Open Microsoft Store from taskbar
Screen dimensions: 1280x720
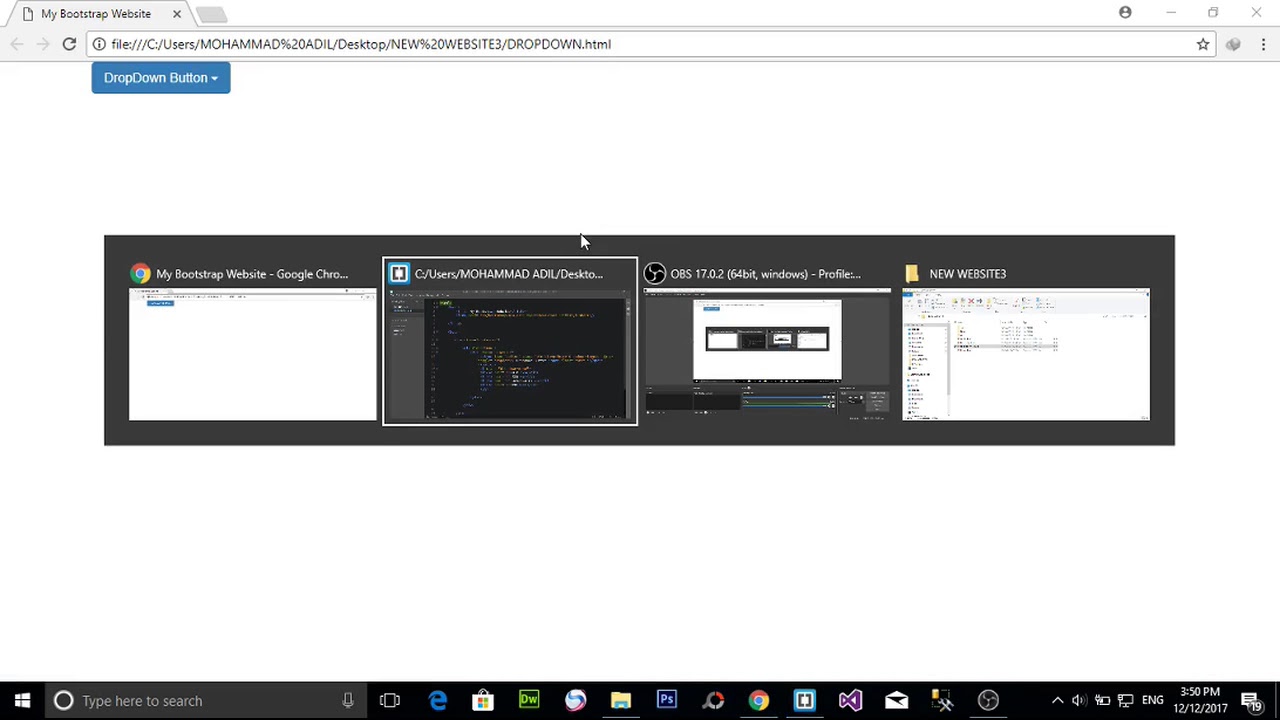tap(483, 700)
